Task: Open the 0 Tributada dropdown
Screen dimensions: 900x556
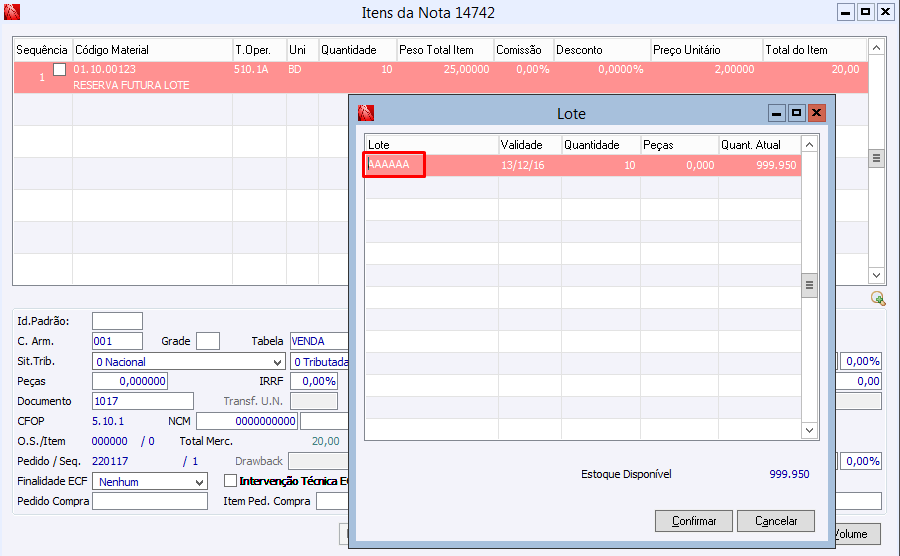Action: (320, 362)
